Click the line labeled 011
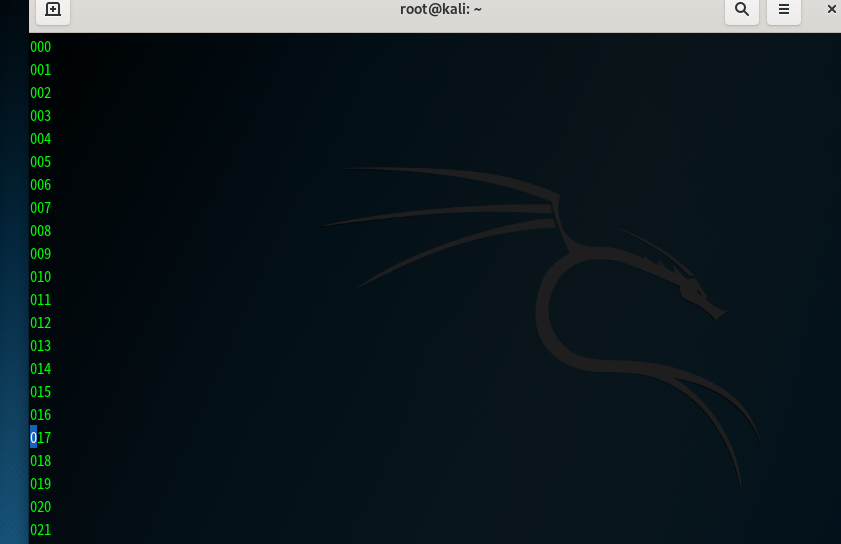841x544 pixels. pyautogui.click(x=41, y=300)
